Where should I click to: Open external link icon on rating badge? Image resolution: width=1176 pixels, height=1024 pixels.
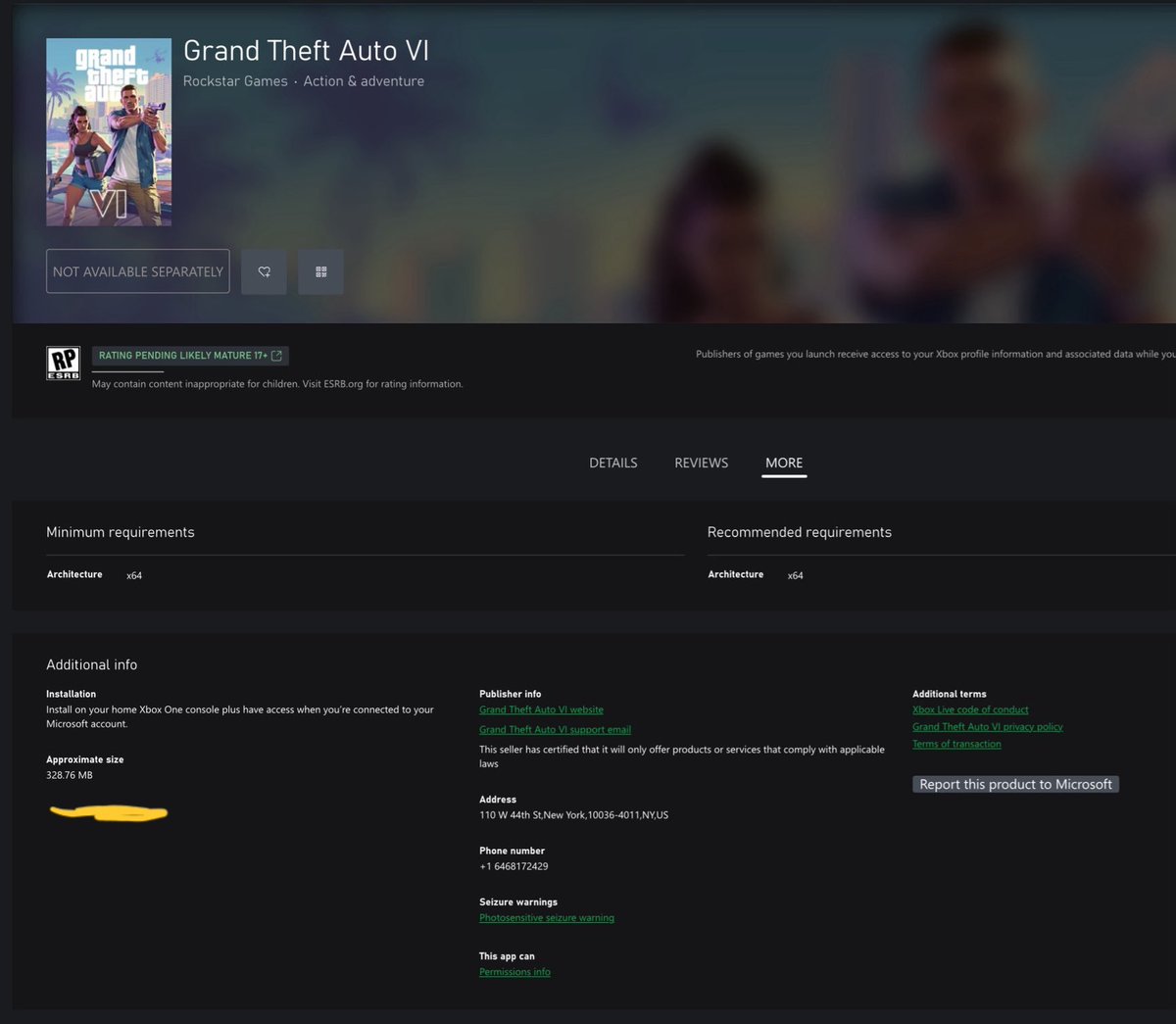pyautogui.click(x=276, y=356)
